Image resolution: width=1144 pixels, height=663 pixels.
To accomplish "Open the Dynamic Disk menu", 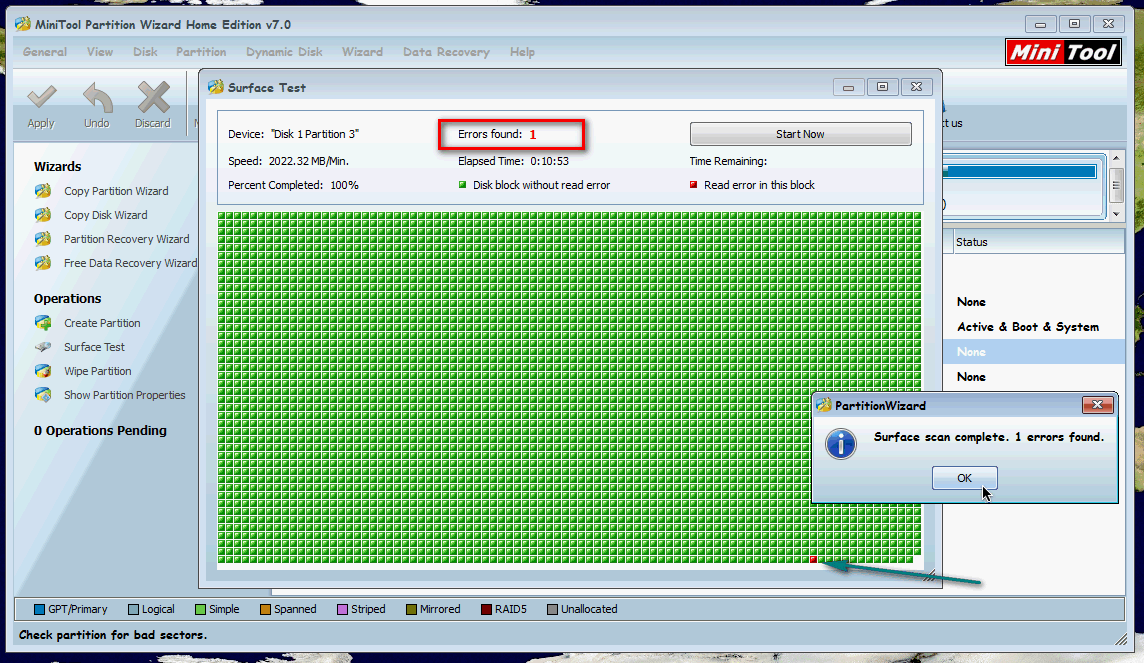I will coord(284,52).
